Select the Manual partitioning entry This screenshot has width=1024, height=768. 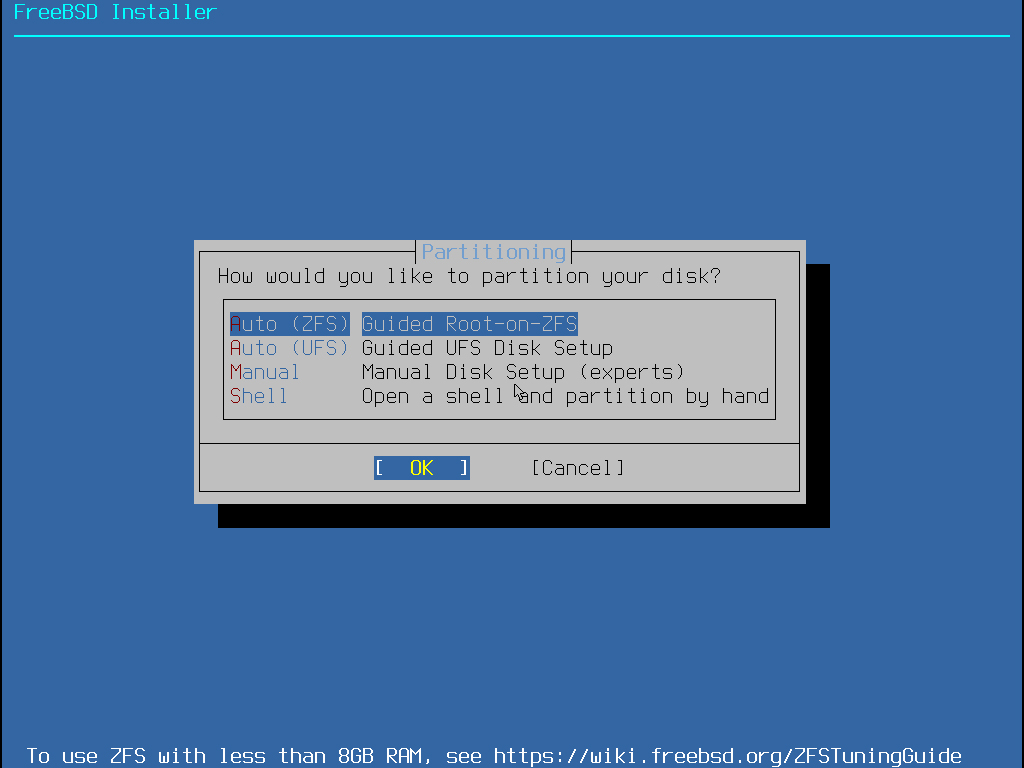(x=264, y=372)
